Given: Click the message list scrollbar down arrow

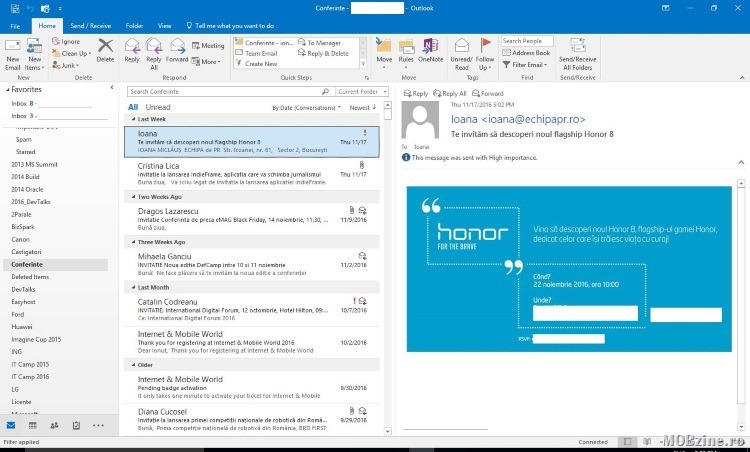Looking at the screenshot, I should click(x=387, y=431).
